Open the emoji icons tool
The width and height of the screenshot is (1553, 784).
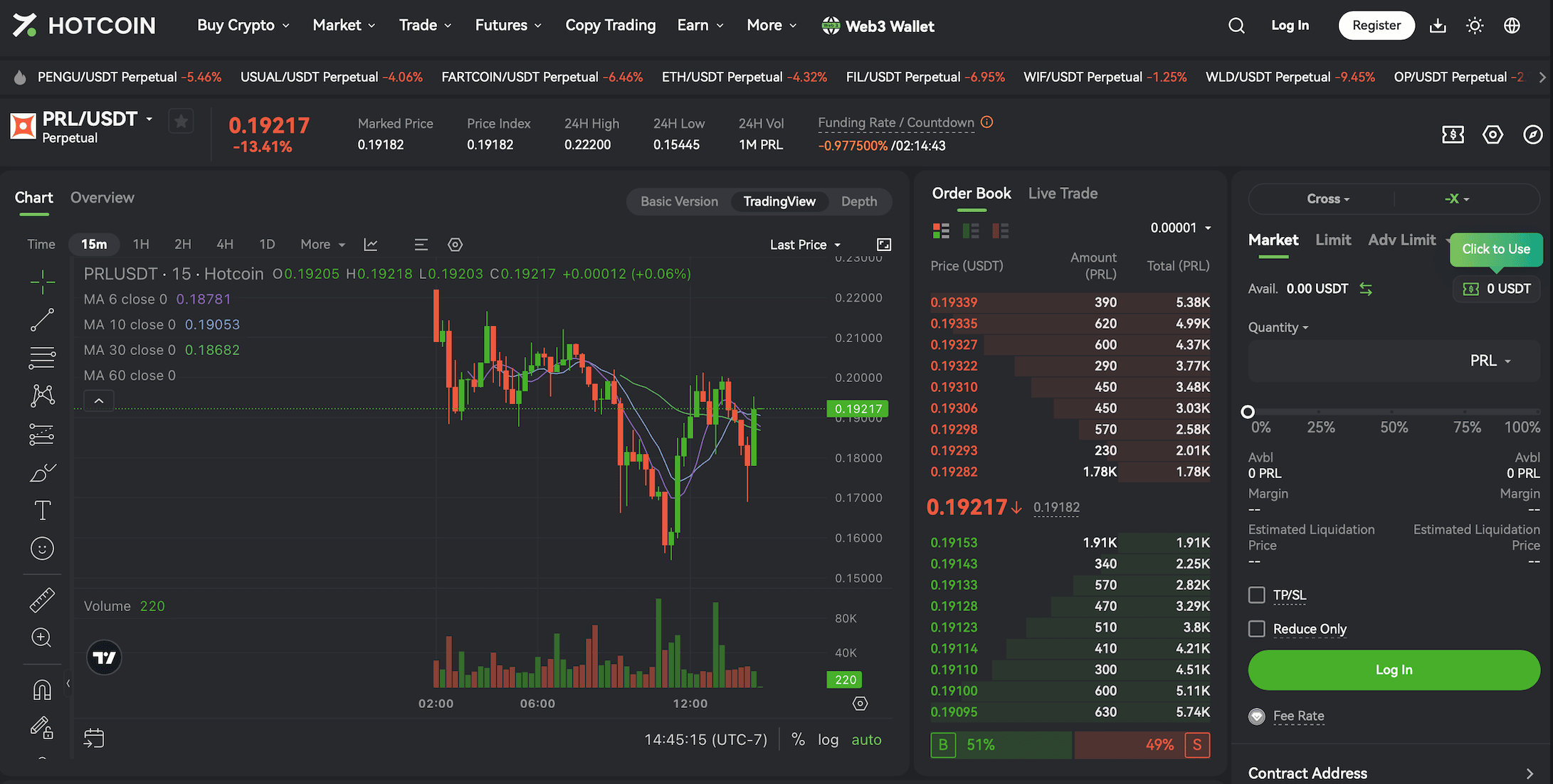pyautogui.click(x=42, y=549)
